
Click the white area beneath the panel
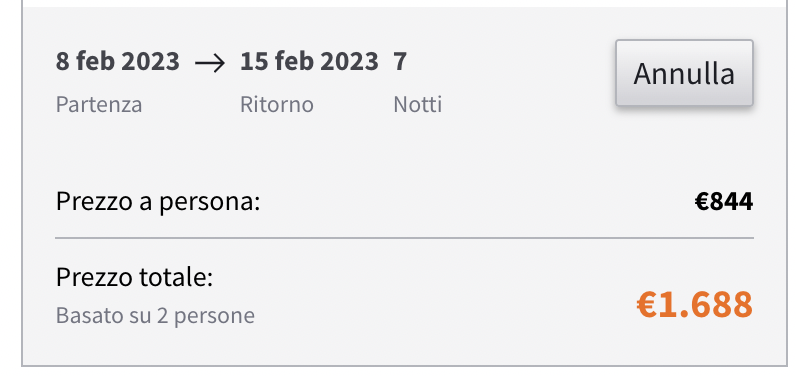[x=405, y=372]
